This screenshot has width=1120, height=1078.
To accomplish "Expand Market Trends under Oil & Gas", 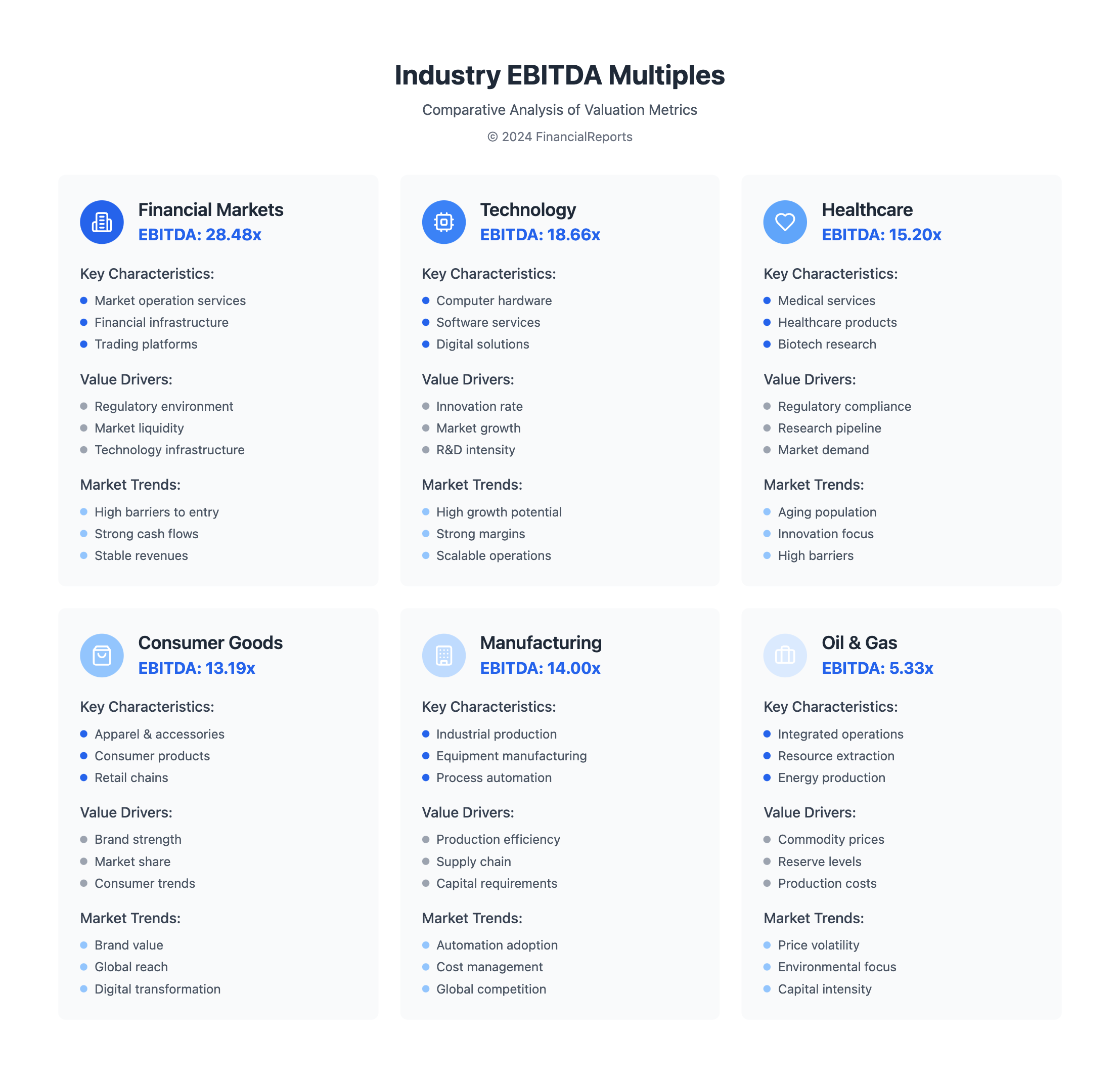I will (x=814, y=918).
